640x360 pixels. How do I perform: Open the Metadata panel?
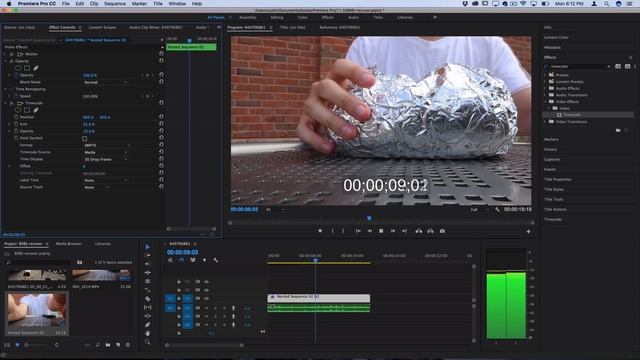[x=552, y=47]
